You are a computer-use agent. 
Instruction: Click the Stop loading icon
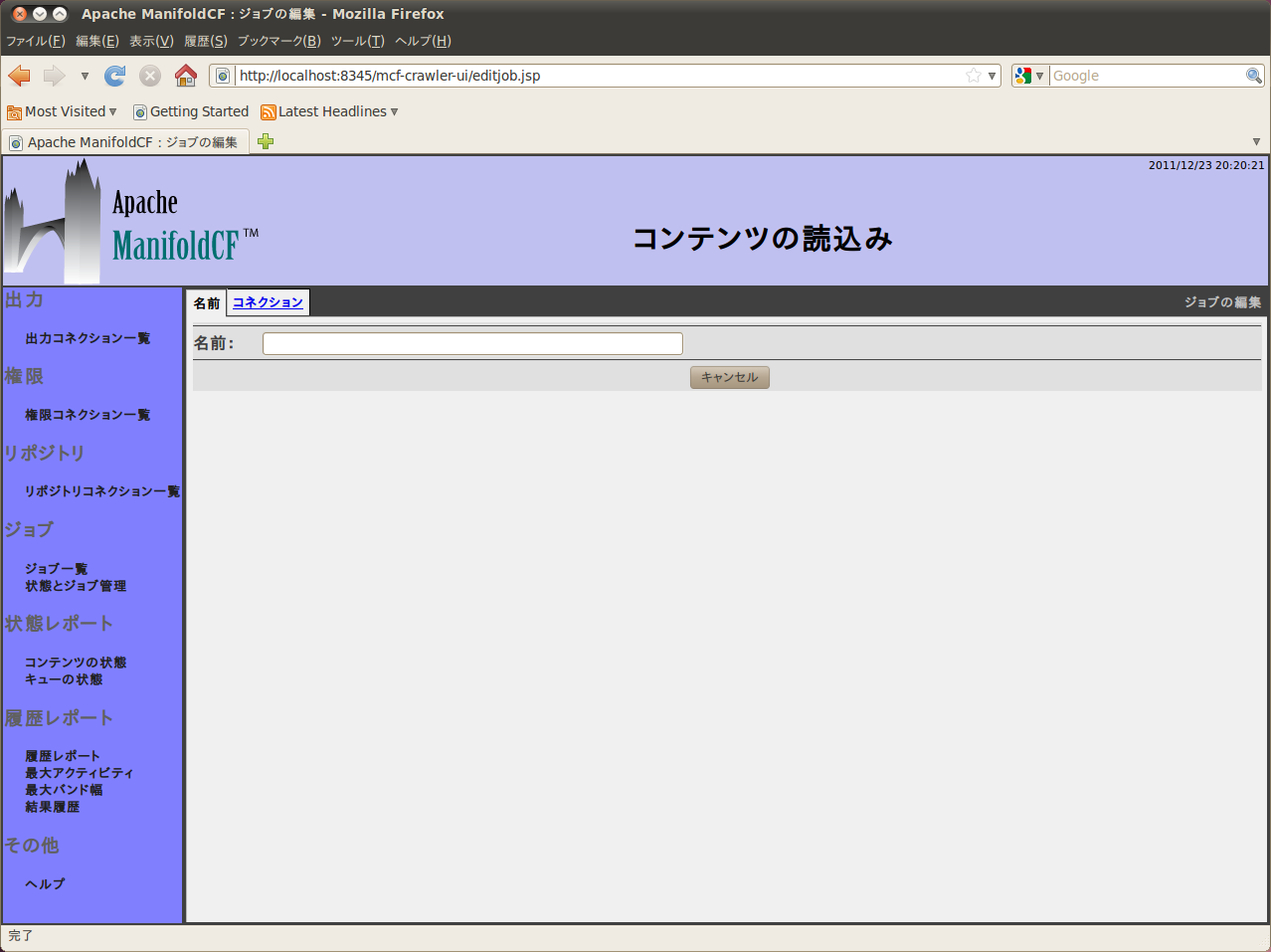coord(150,76)
